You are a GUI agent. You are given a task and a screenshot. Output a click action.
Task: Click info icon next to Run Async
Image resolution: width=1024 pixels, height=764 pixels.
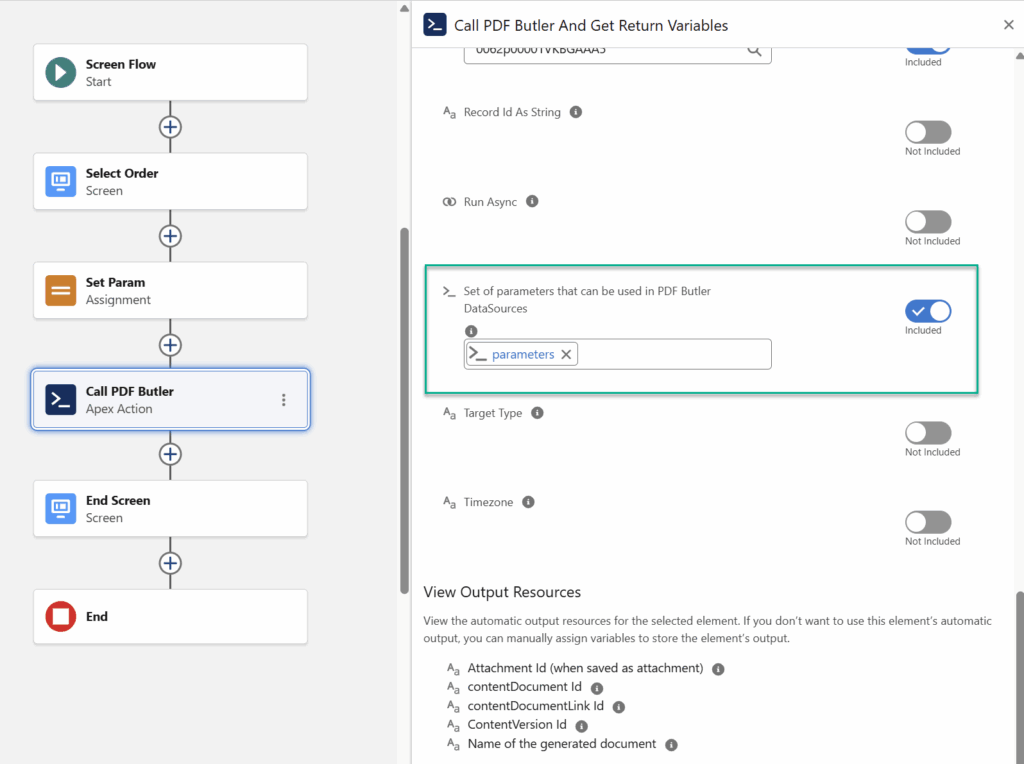(x=532, y=201)
